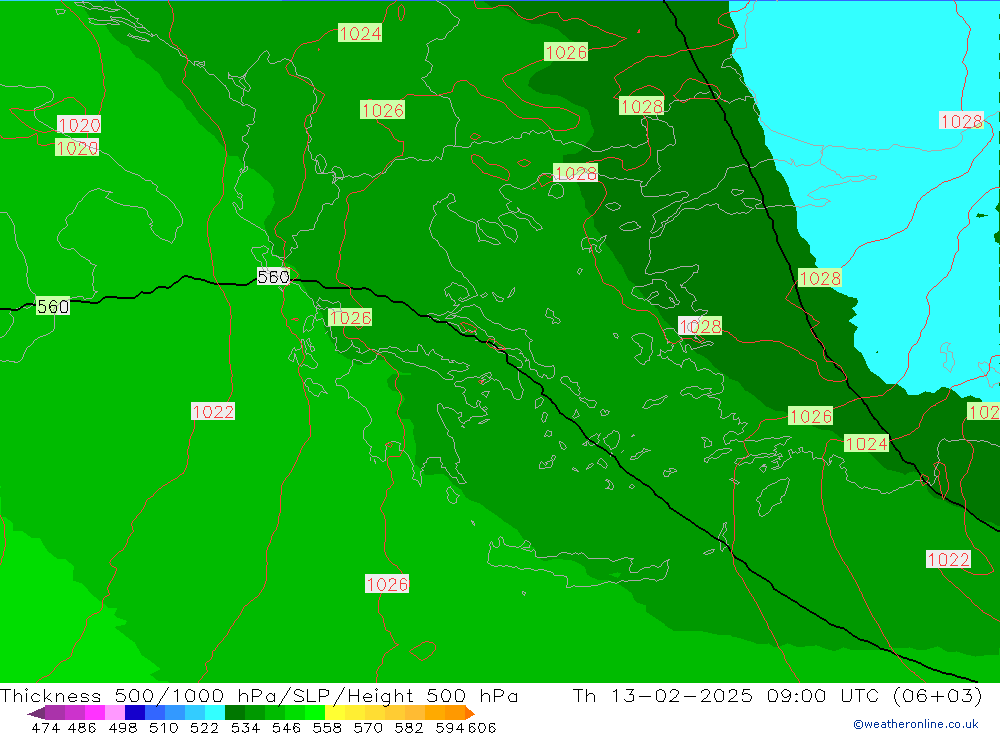Select the 582 legend value

(x=409, y=727)
